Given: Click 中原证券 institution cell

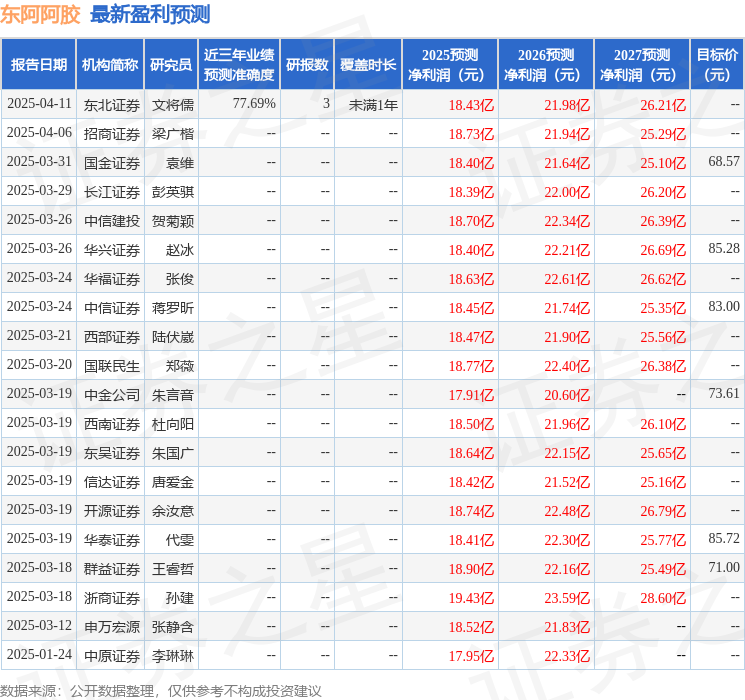Looking at the screenshot, I should coord(112,656).
